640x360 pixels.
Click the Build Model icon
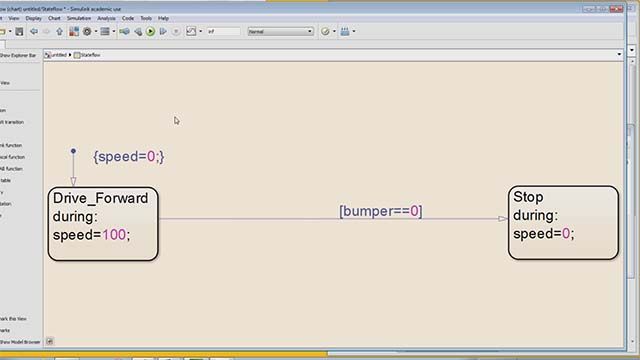point(345,31)
